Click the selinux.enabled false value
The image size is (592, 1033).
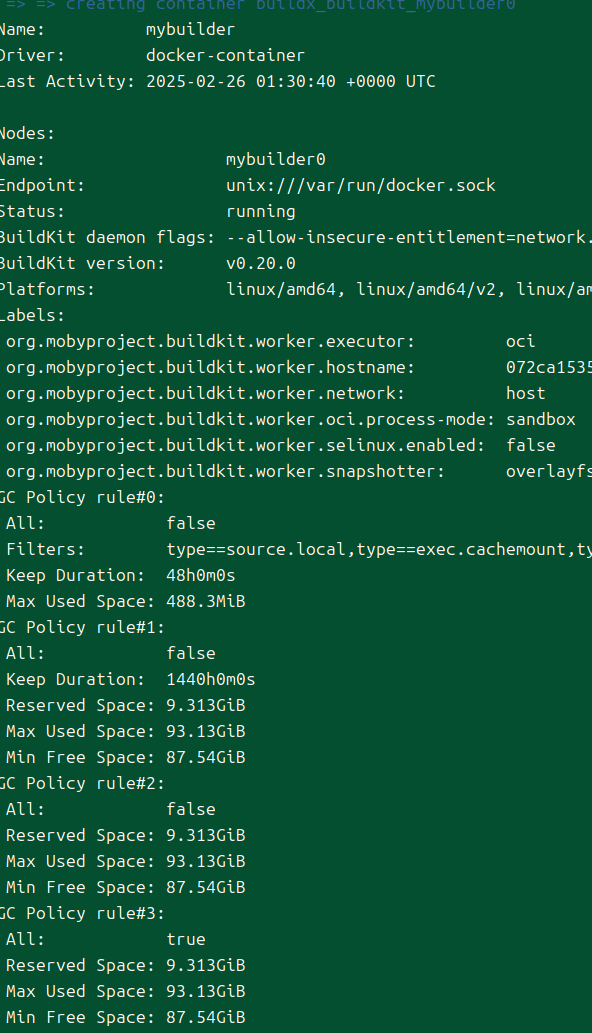[531, 445]
